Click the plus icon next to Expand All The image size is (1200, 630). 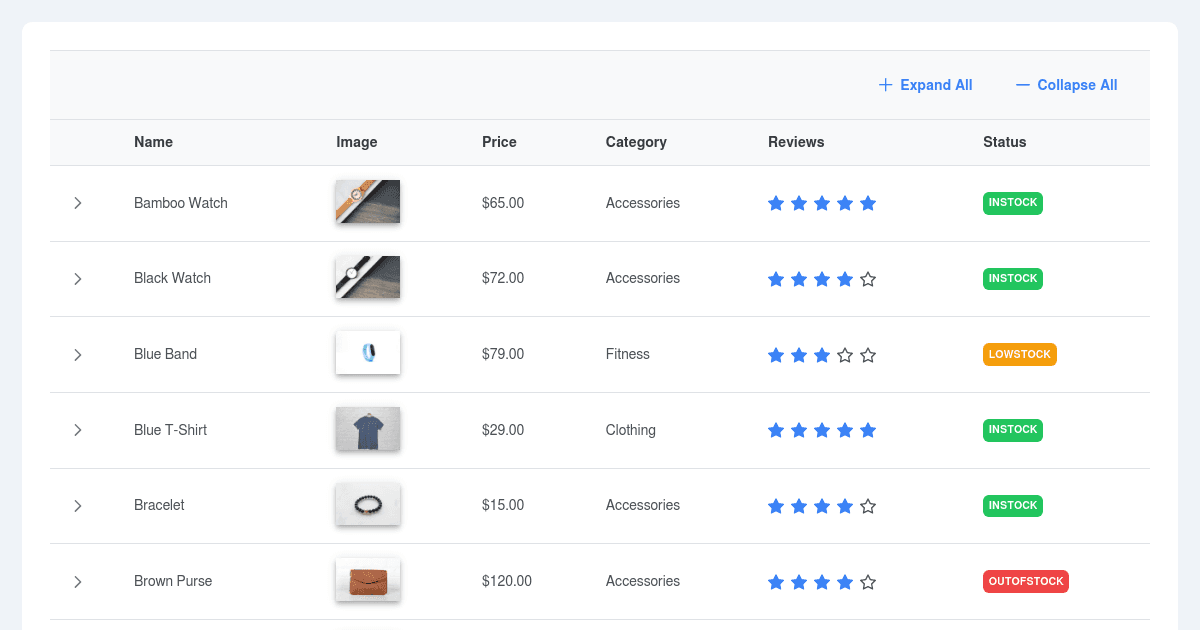(x=885, y=85)
